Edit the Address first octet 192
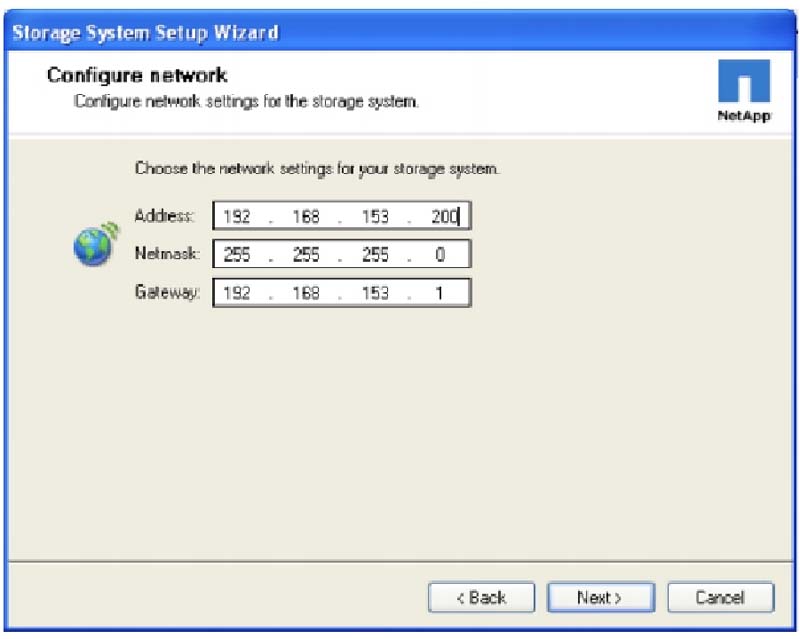This screenshot has width=800, height=639. click(x=237, y=217)
